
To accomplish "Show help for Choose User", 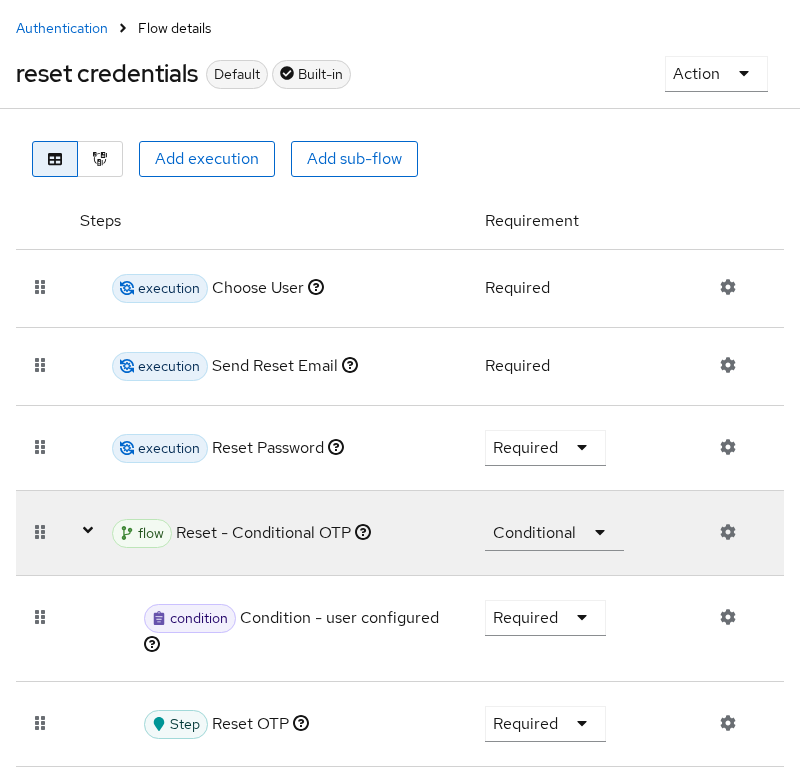I will click(x=316, y=287).
